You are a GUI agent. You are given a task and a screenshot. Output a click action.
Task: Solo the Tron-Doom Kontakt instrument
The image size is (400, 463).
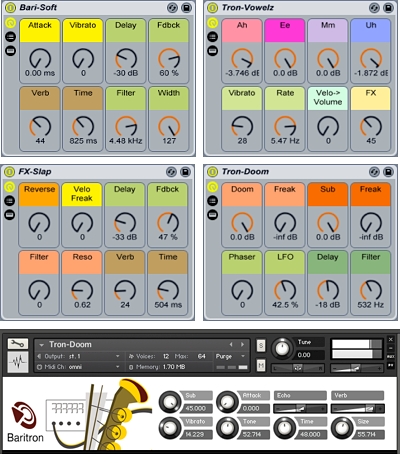coord(261,346)
